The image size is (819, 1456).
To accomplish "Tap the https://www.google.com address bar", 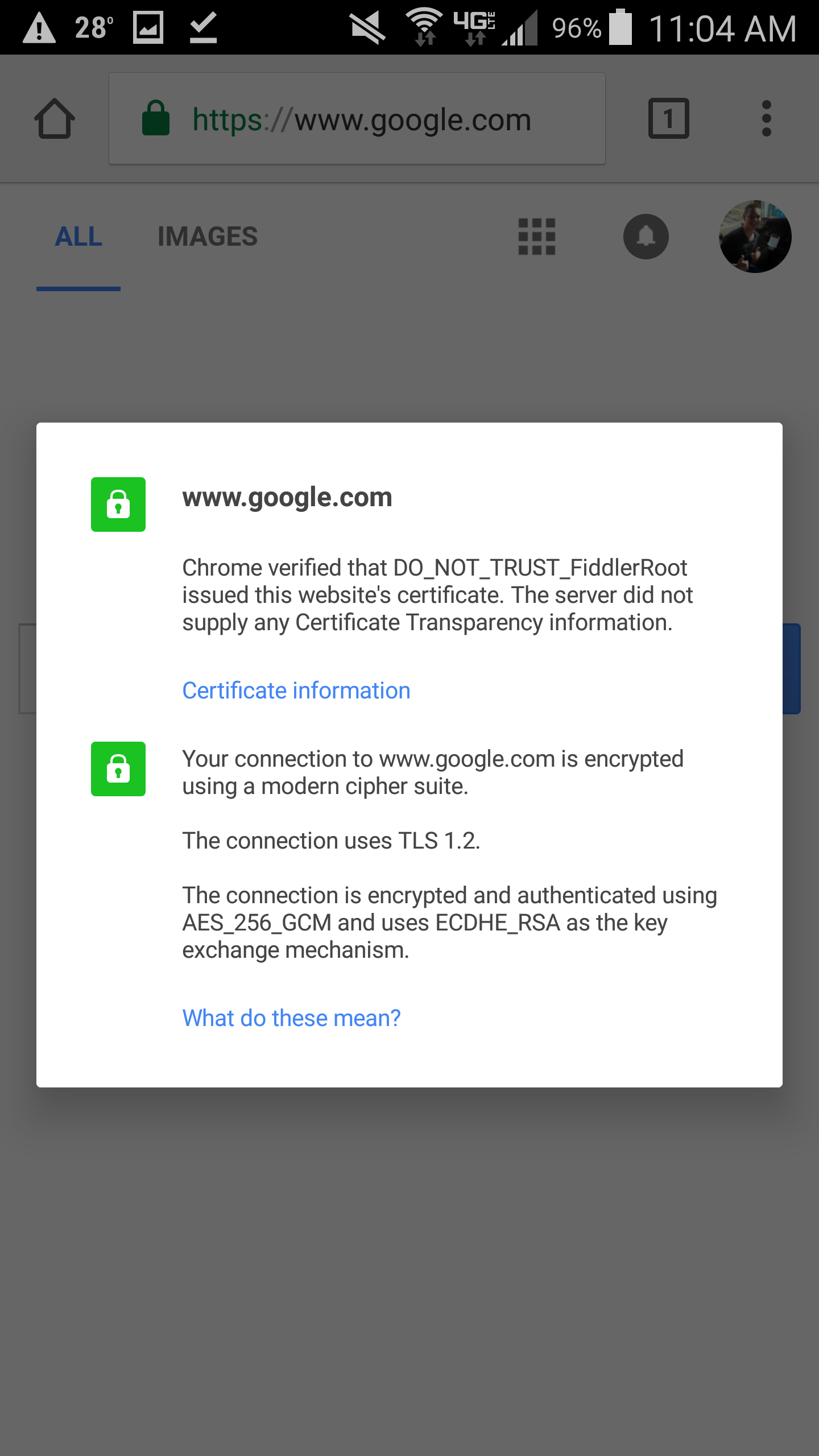I will (x=362, y=119).
